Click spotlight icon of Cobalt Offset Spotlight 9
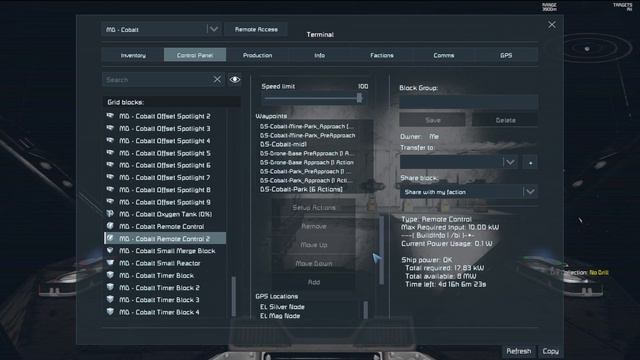Viewport: 640px width, 360px height. (110, 202)
